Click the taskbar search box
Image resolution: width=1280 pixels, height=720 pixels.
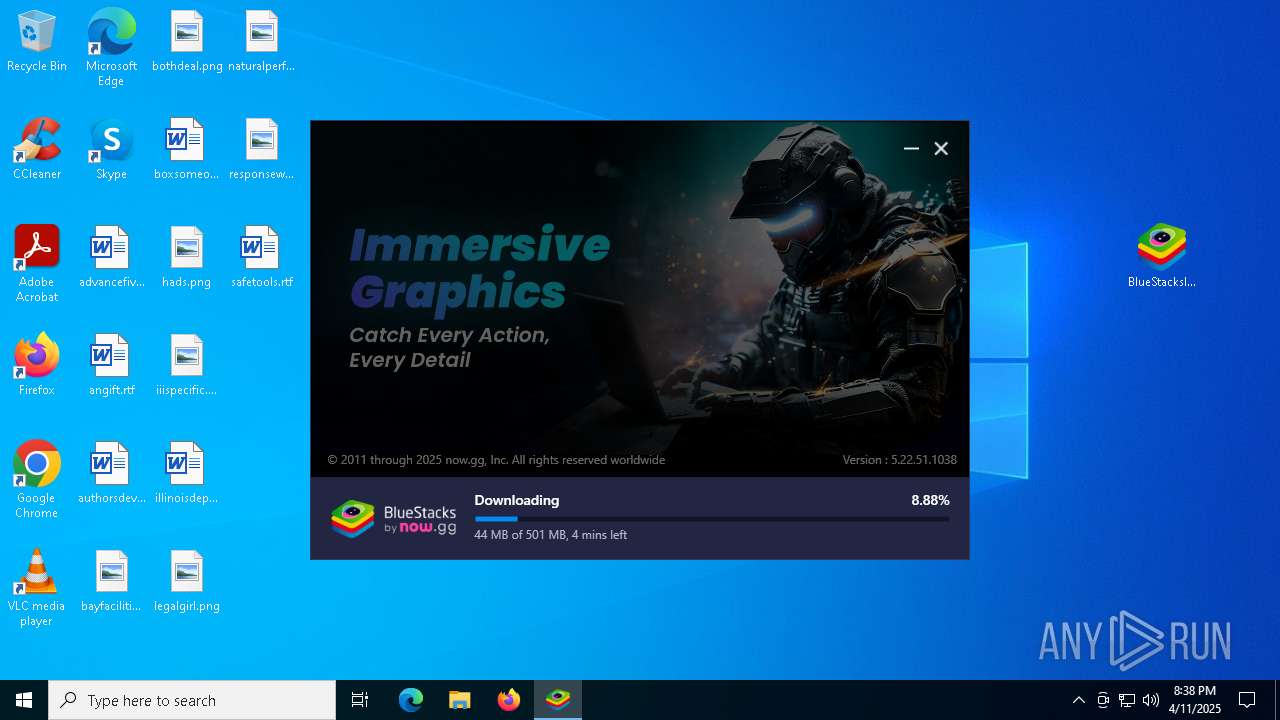click(x=192, y=700)
